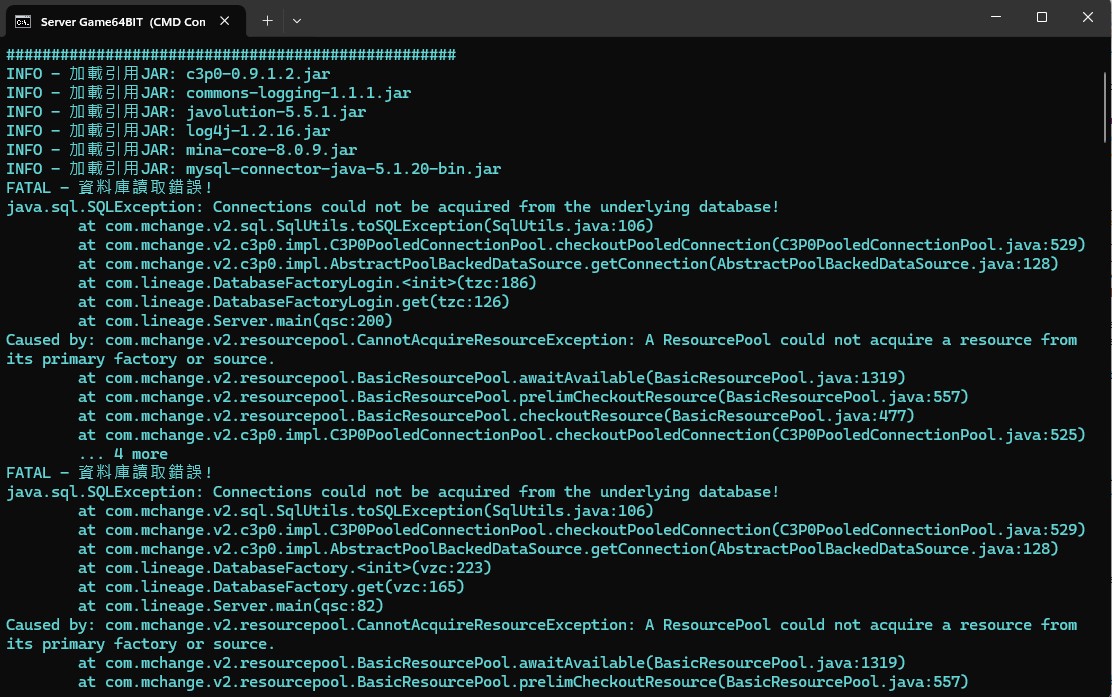The height and width of the screenshot is (697, 1112).
Task: Click the row of hash characters
Action: tap(231, 55)
